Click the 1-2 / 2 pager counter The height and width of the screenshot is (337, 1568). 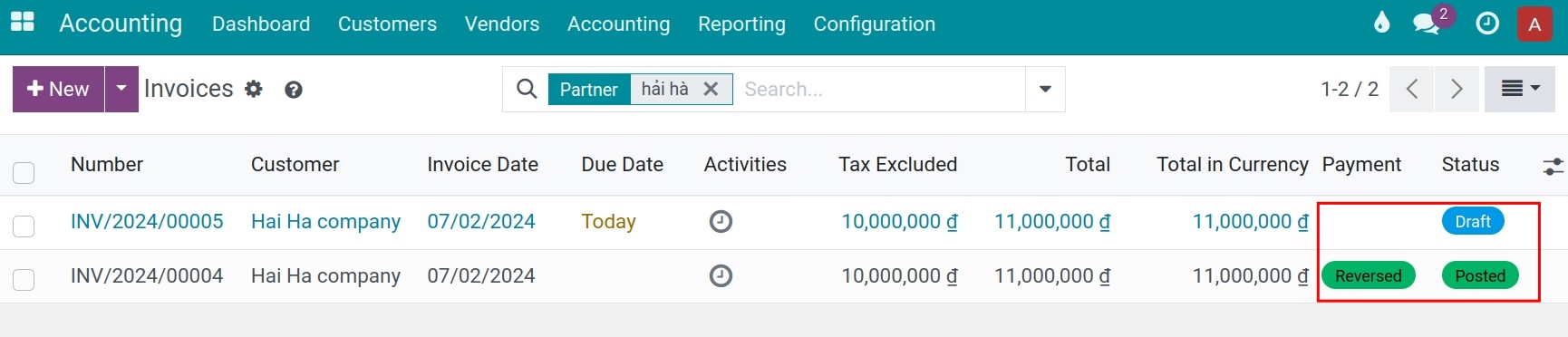1350,89
